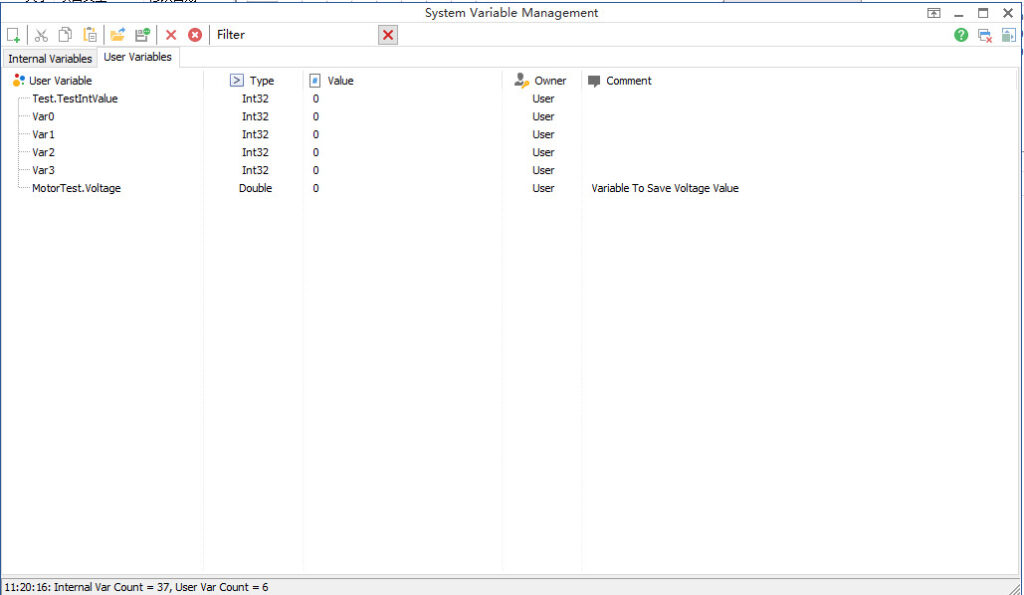The width and height of the screenshot is (1024, 595).
Task: Save the variable list
Action: [141, 34]
